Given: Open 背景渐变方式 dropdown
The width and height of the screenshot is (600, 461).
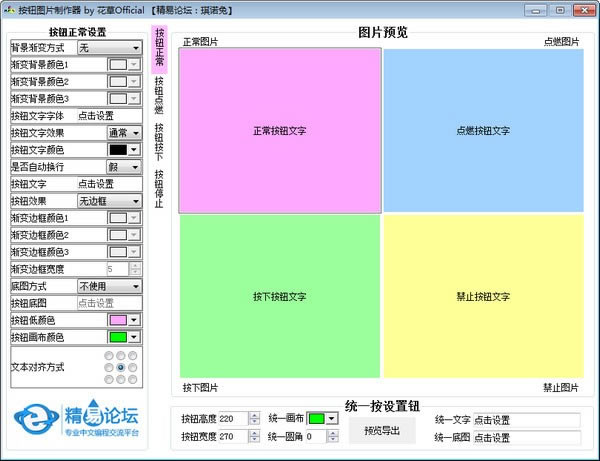Looking at the screenshot, I should (x=109, y=48).
